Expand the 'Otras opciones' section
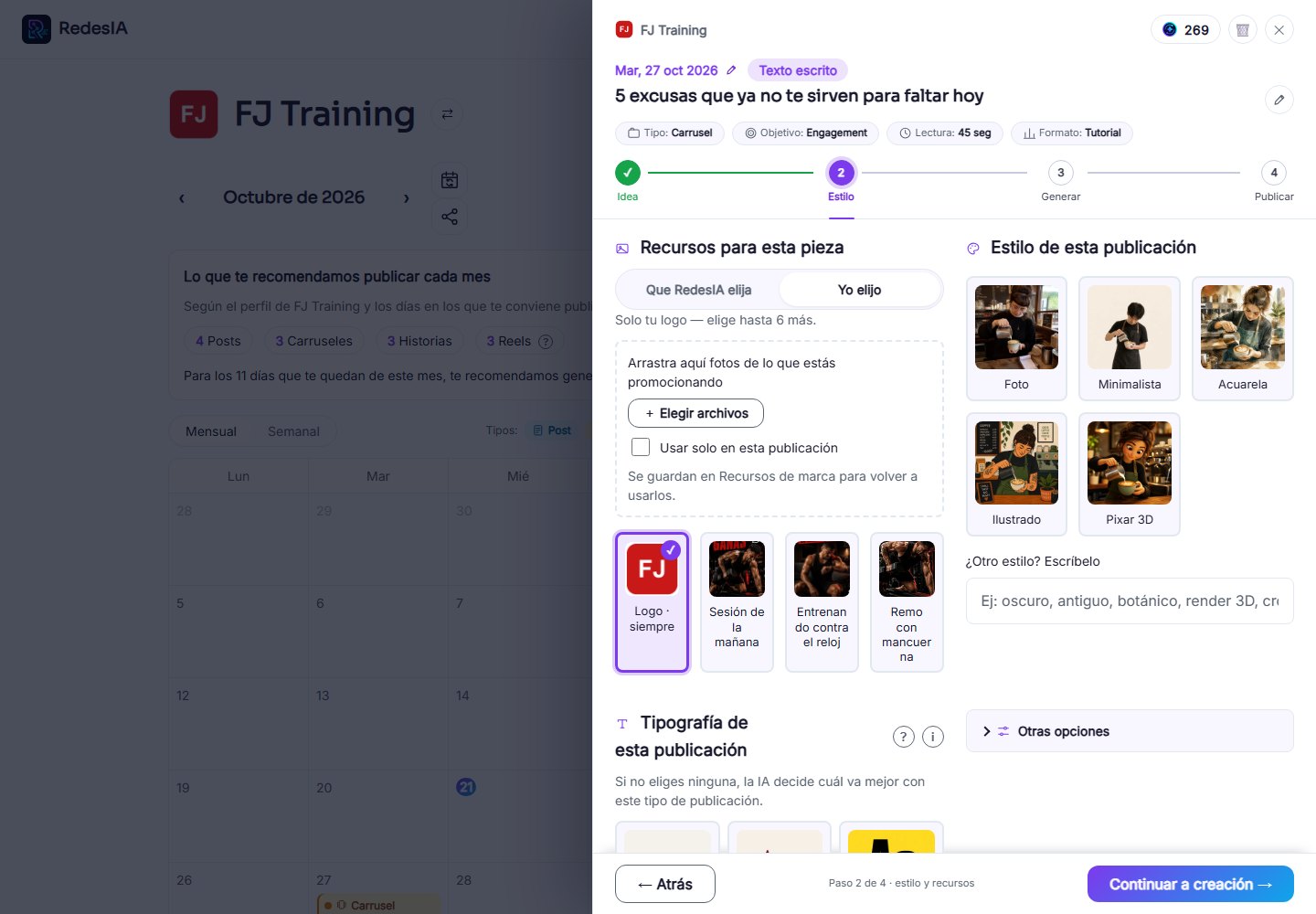 pyautogui.click(x=1130, y=731)
